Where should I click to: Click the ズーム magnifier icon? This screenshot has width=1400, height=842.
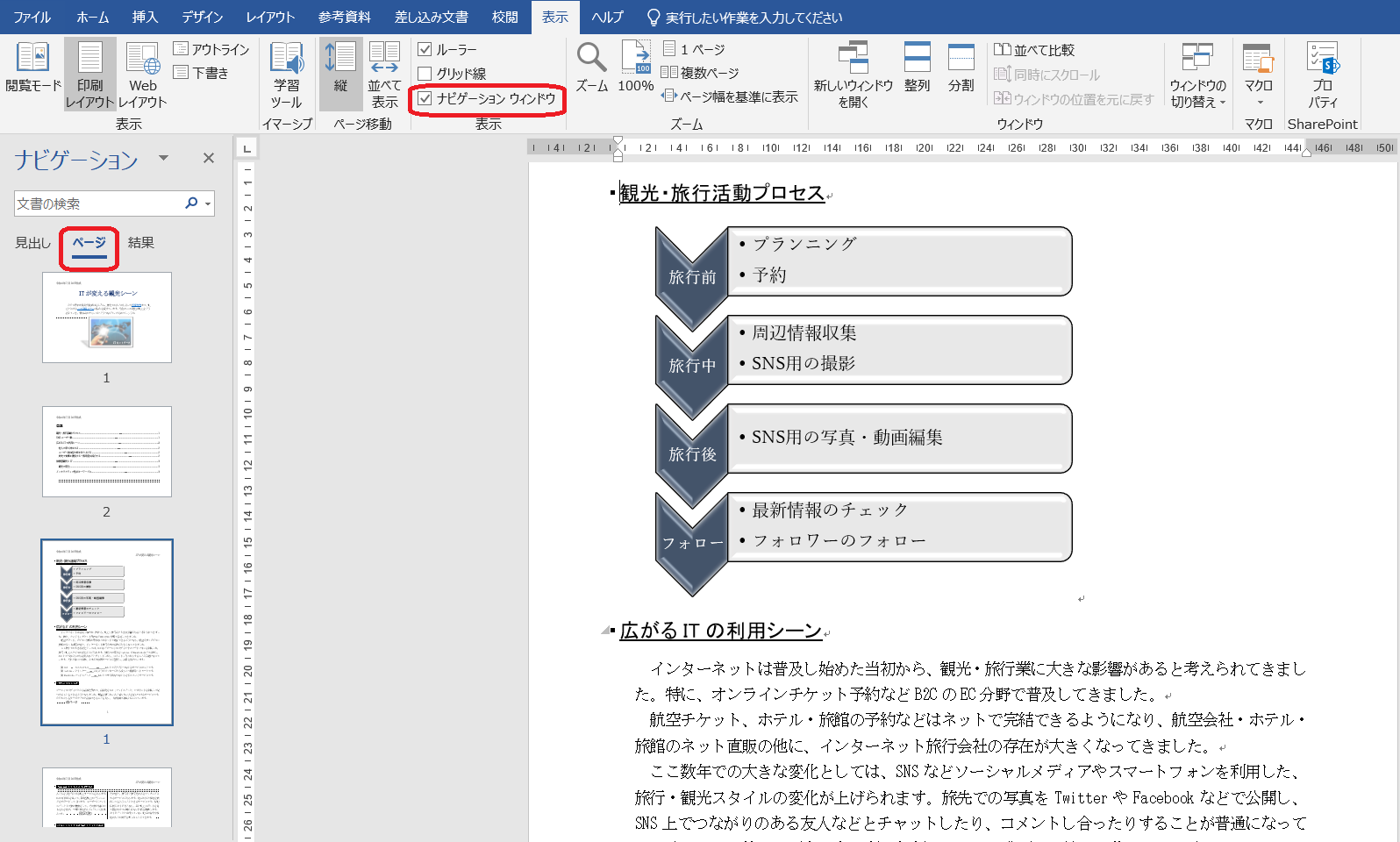591,59
